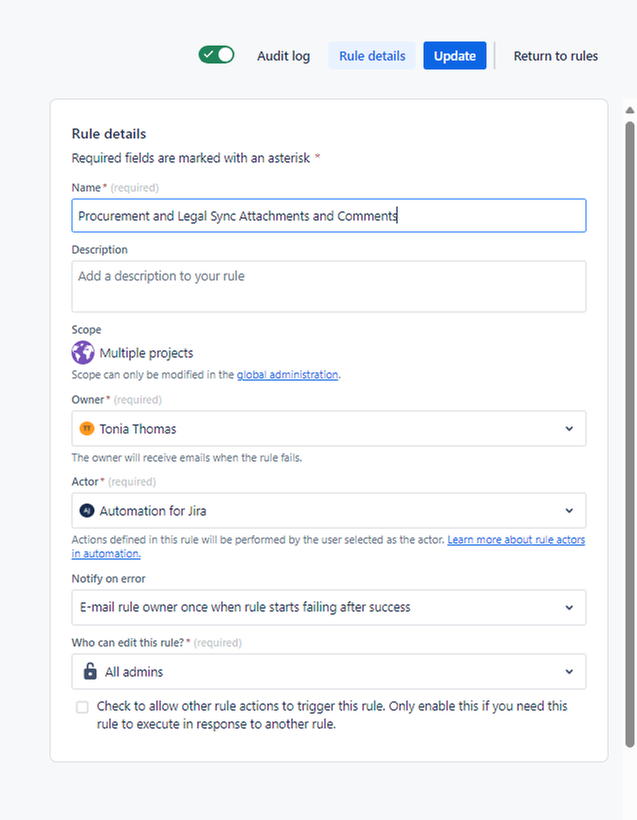This screenshot has height=820, width=637.
Task: Select the Rule details tab
Action: 372,56
